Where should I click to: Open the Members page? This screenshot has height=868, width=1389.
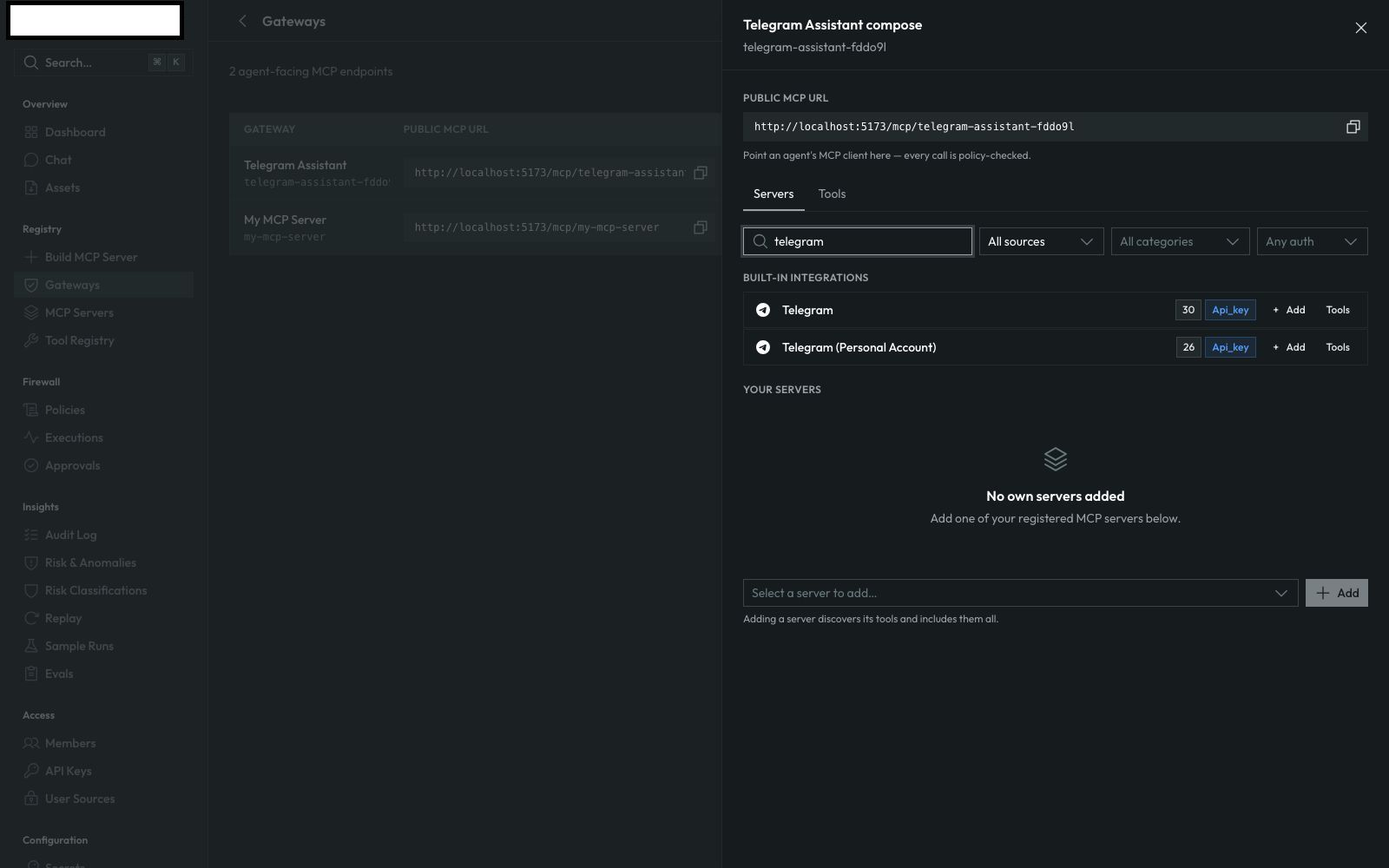click(103, 743)
